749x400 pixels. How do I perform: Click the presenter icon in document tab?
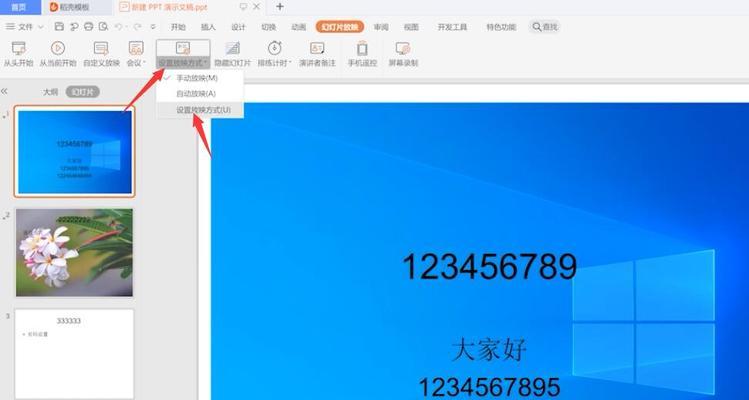coord(244,7)
